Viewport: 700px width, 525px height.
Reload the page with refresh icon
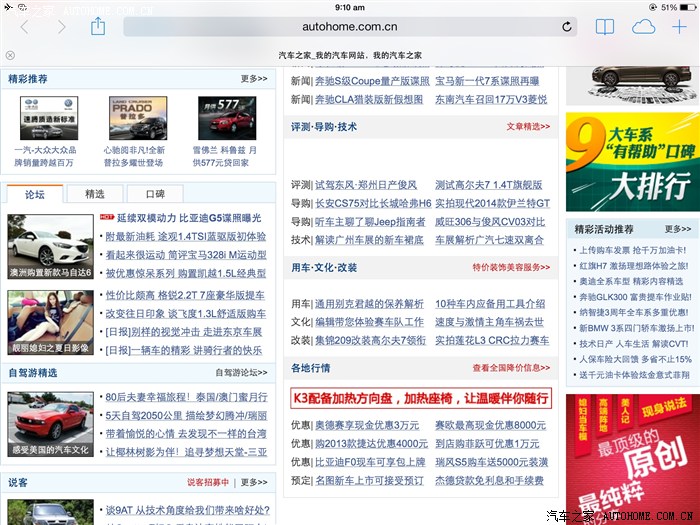567,27
